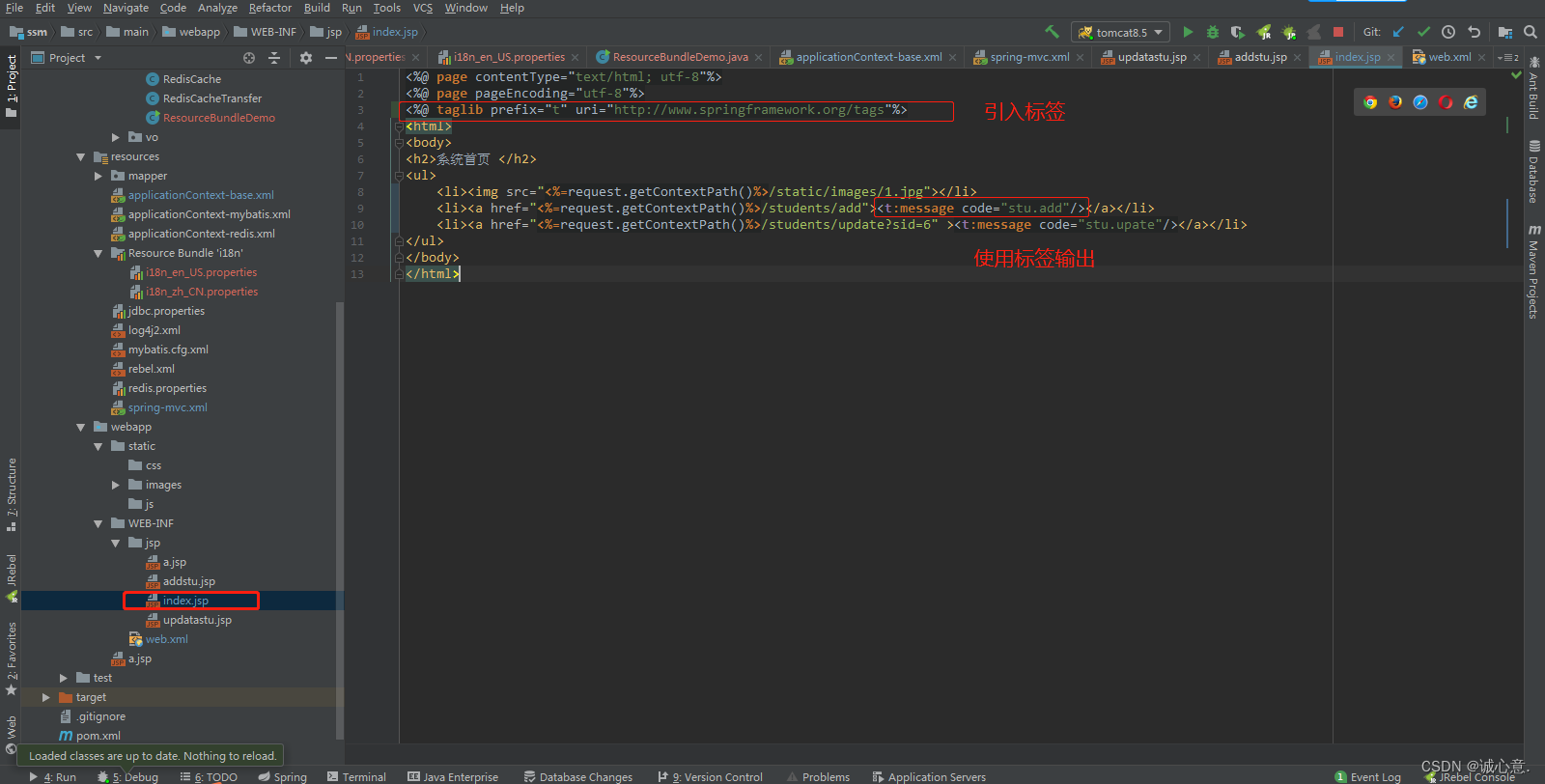Click the Build project hammer icon
1545x784 pixels.
tap(1052, 32)
